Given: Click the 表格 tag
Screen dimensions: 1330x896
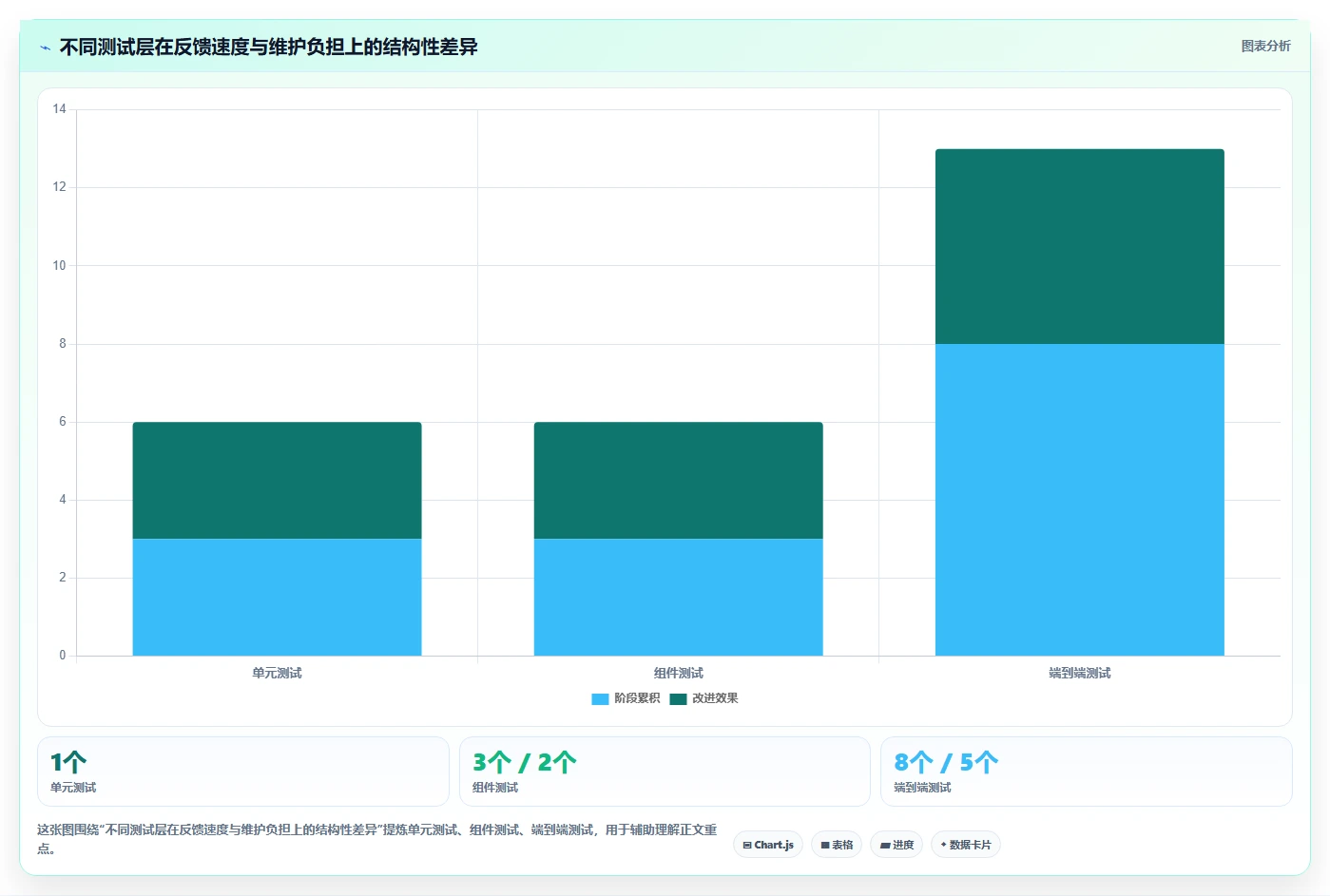Looking at the screenshot, I should coord(837,845).
